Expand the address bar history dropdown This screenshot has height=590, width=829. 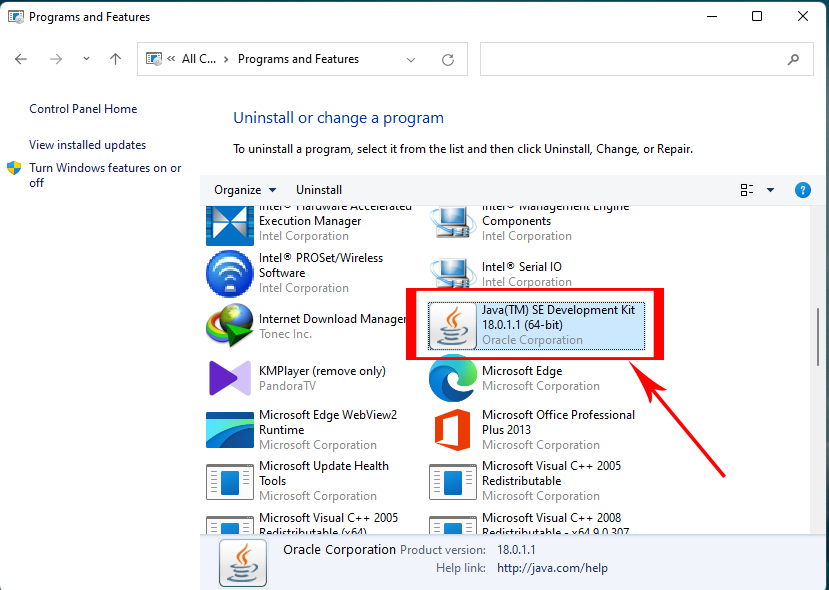click(x=411, y=60)
